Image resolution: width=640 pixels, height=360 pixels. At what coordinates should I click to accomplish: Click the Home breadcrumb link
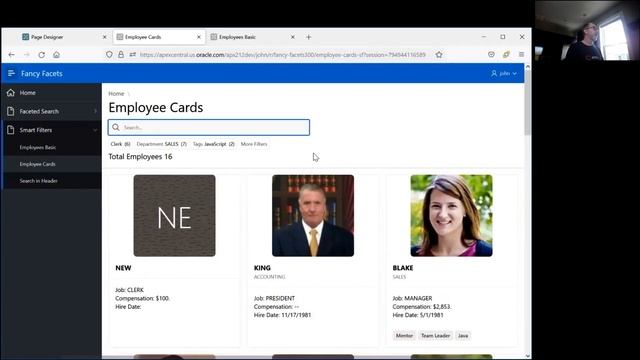116,93
